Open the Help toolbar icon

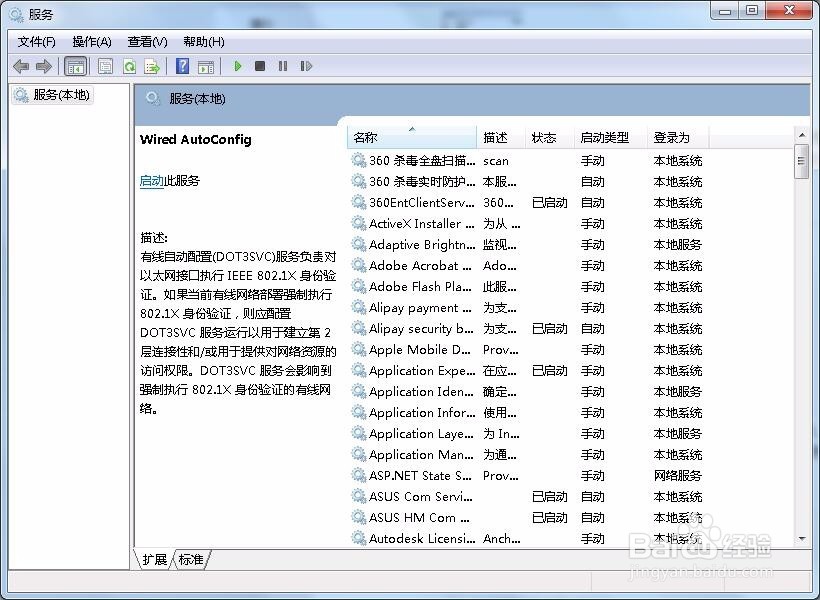(183, 66)
